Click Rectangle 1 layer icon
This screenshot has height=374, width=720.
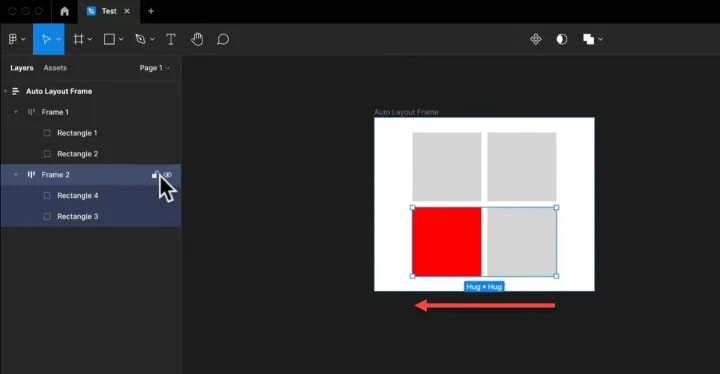click(47, 133)
